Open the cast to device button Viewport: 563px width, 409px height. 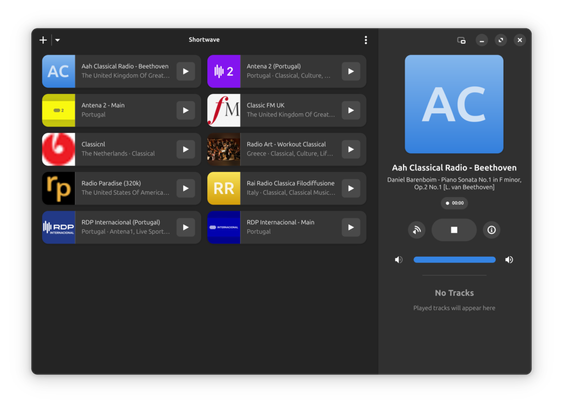click(417, 230)
